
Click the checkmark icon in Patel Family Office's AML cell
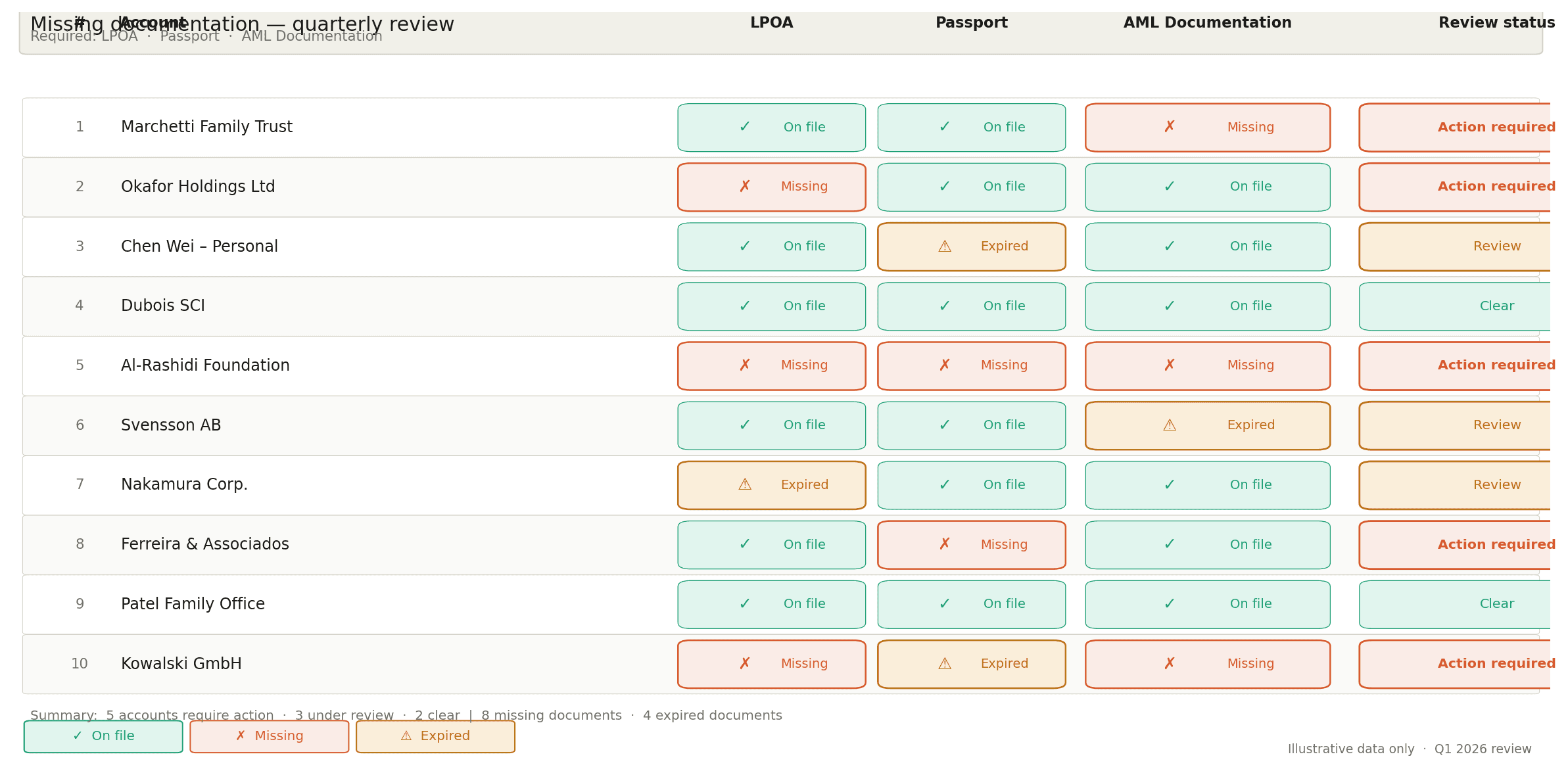click(1169, 604)
